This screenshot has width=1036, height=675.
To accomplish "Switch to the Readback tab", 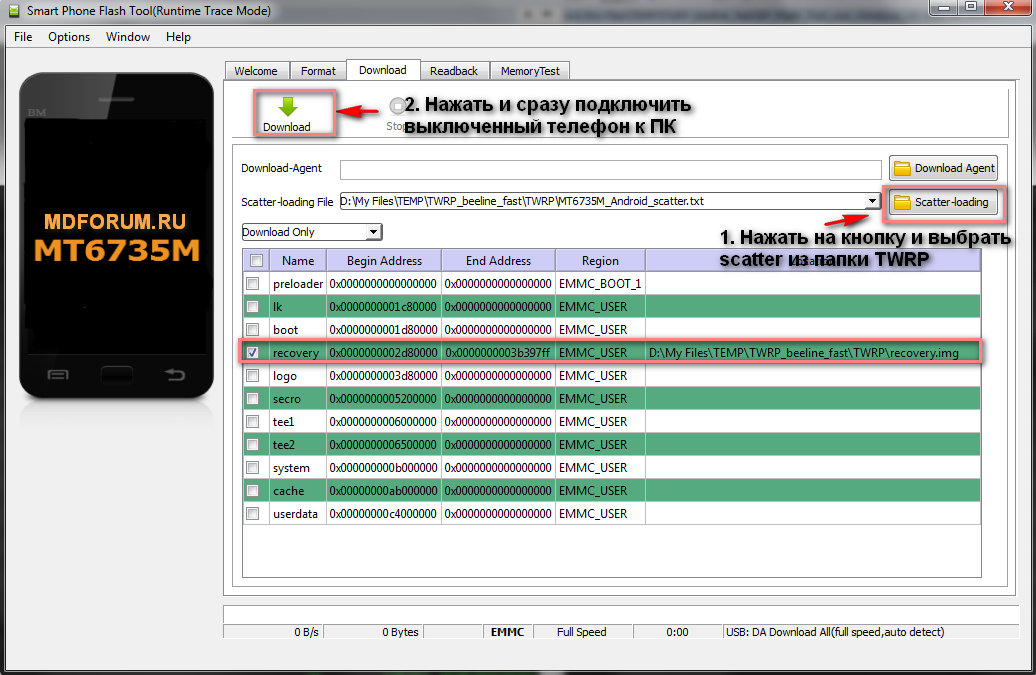I will [x=454, y=71].
